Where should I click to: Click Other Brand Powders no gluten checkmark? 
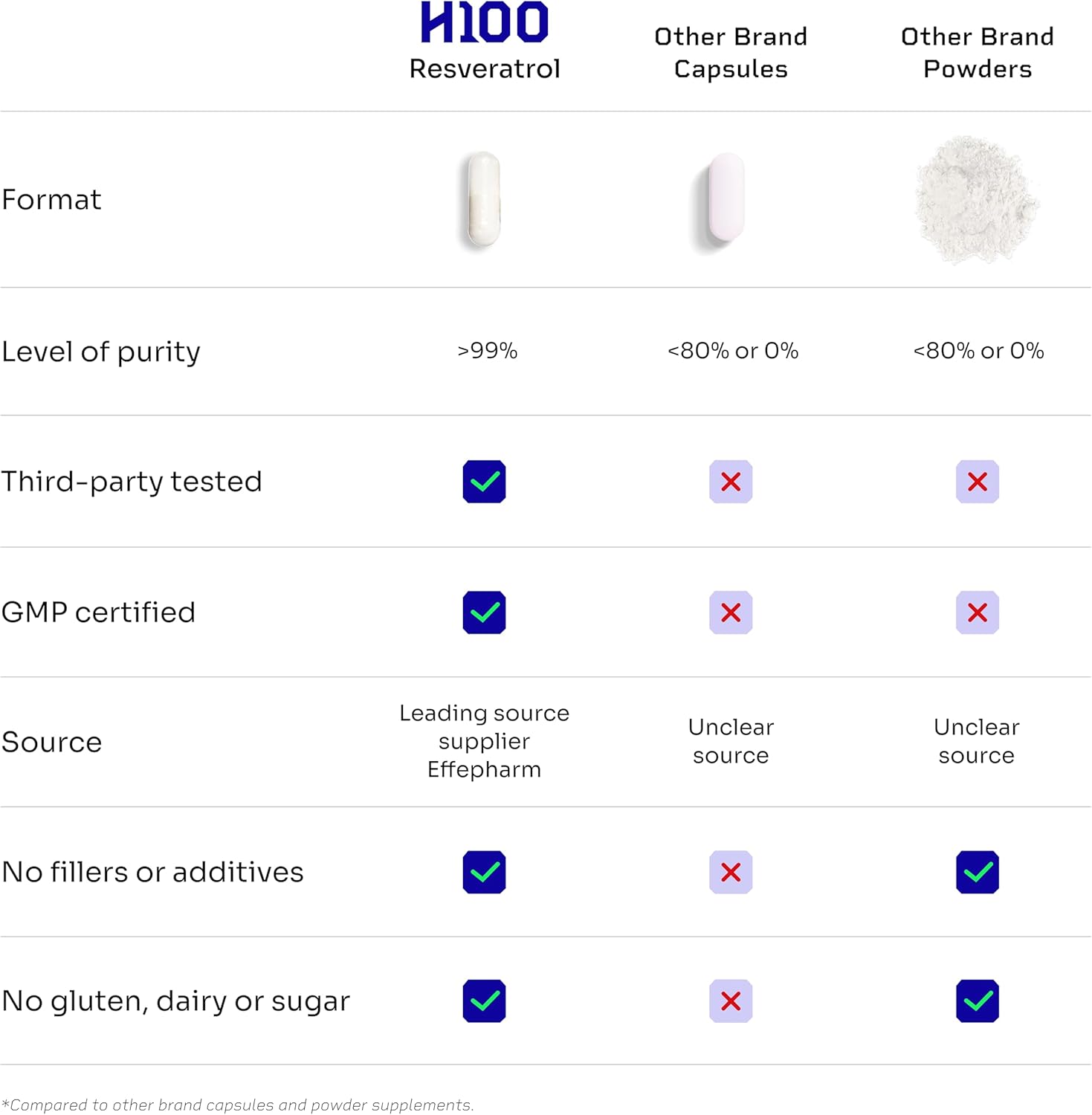977,1001
